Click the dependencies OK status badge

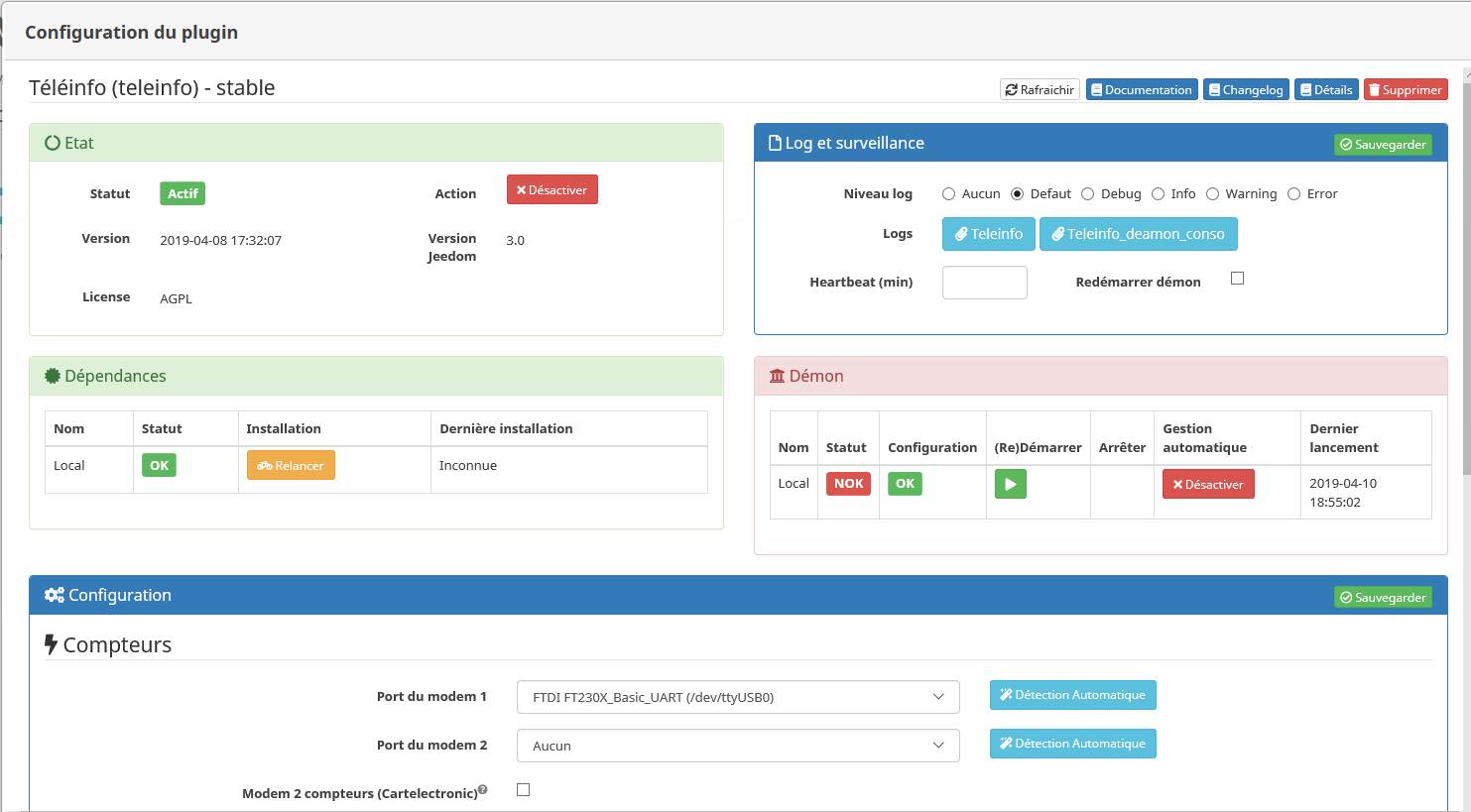point(159,465)
